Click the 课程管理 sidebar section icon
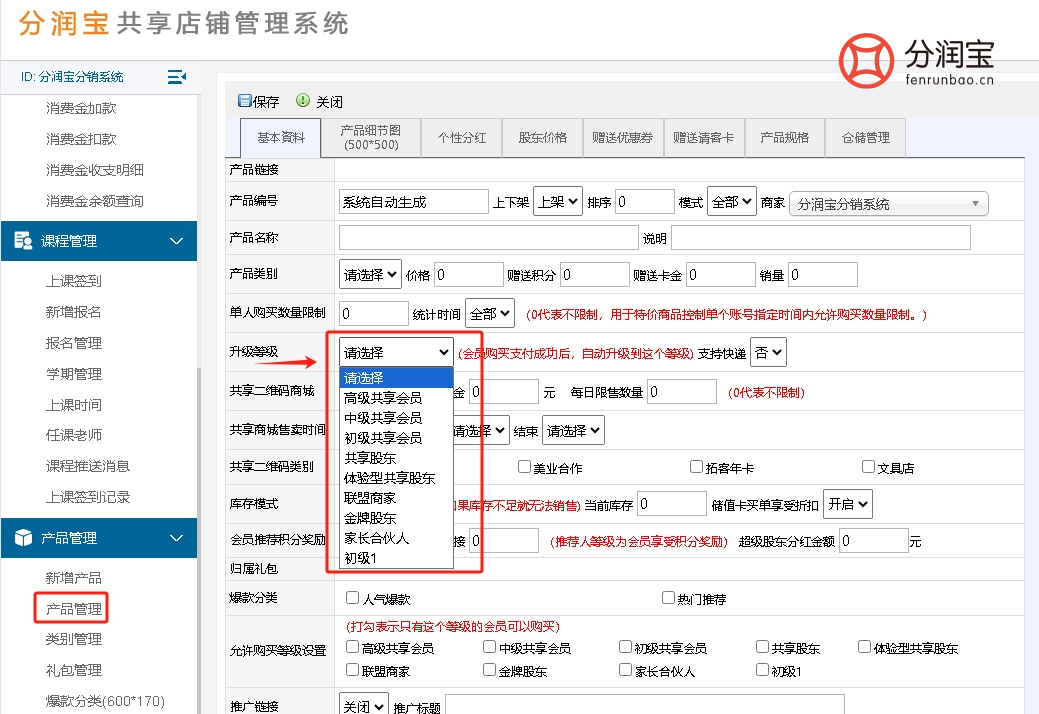The width and height of the screenshot is (1039, 714). (24, 240)
